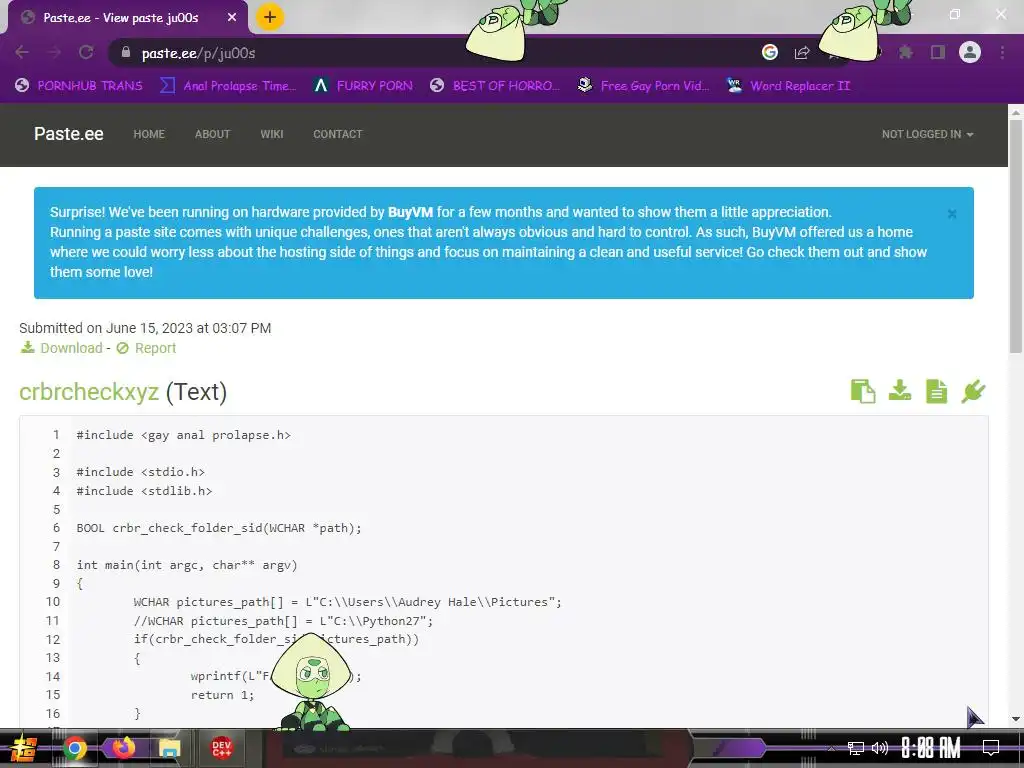Screen dimensions: 1024x768
Task: Click the green download arrow icon
Action: pos(900,391)
